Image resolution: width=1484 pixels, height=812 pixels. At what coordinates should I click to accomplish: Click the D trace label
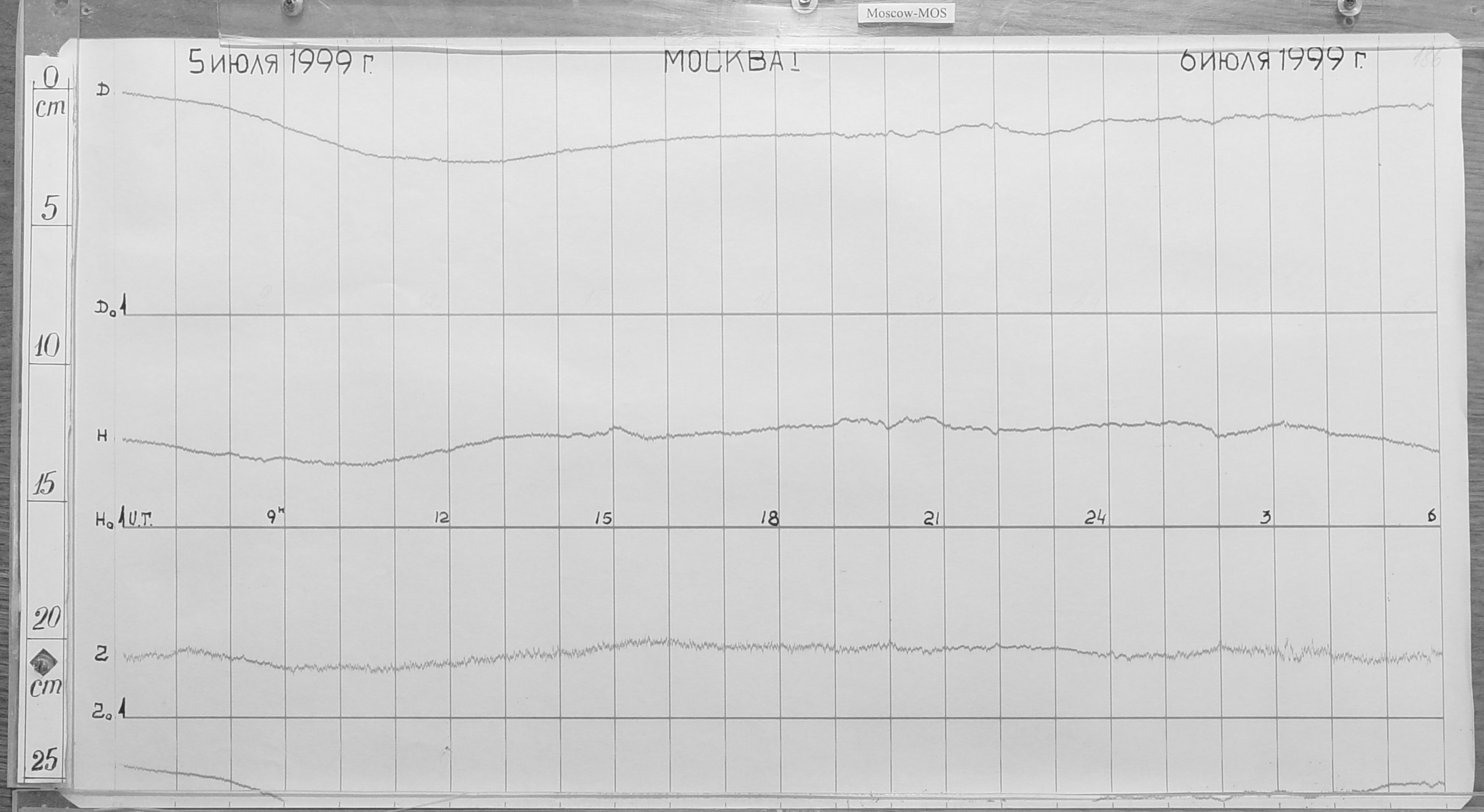pyautogui.click(x=103, y=90)
